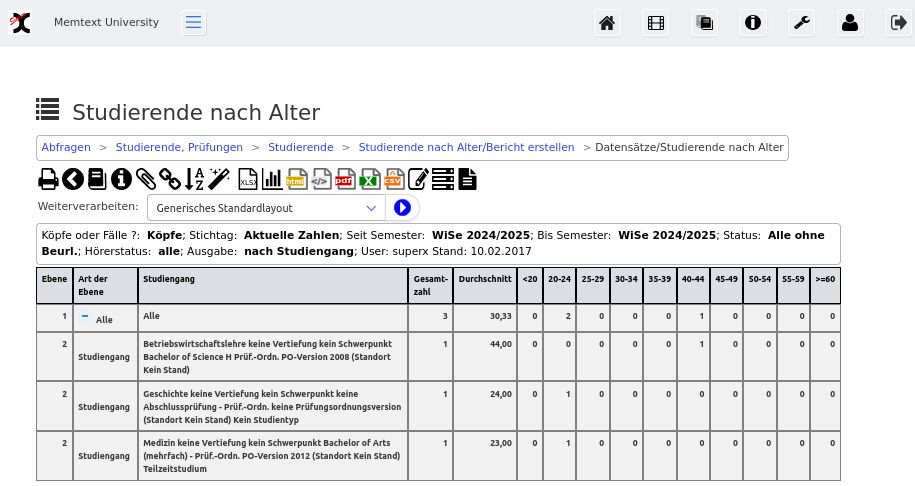This screenshot has height=486, width=915.
Task: Click the Home icon in top bar
Action: 605,23
